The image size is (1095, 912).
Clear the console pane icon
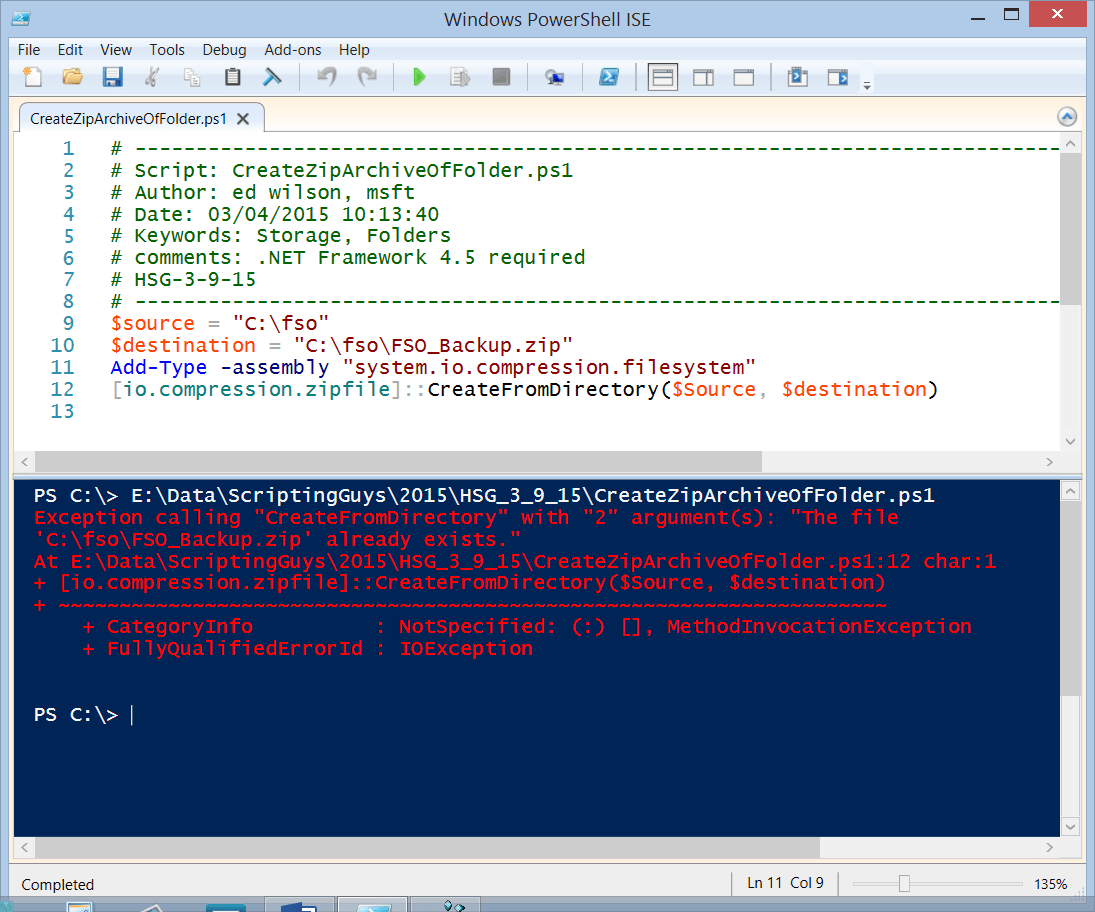point(272,77)
